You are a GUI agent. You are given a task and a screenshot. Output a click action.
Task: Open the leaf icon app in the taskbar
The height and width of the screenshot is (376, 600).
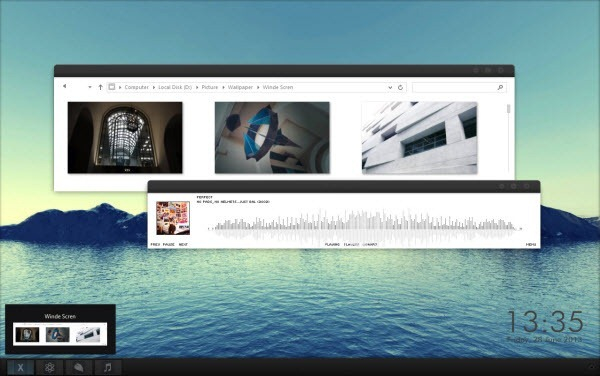click(79, 368)
